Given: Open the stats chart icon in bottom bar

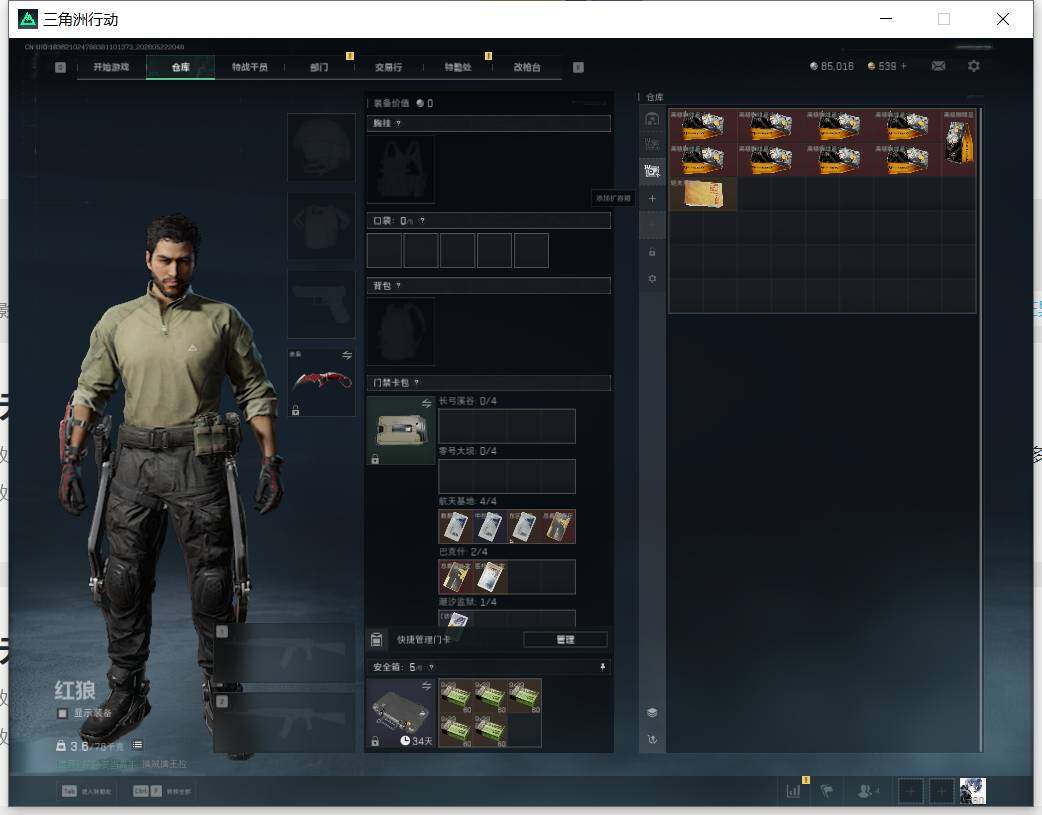Looking at the screenshot, I should (x=793, y=791).
